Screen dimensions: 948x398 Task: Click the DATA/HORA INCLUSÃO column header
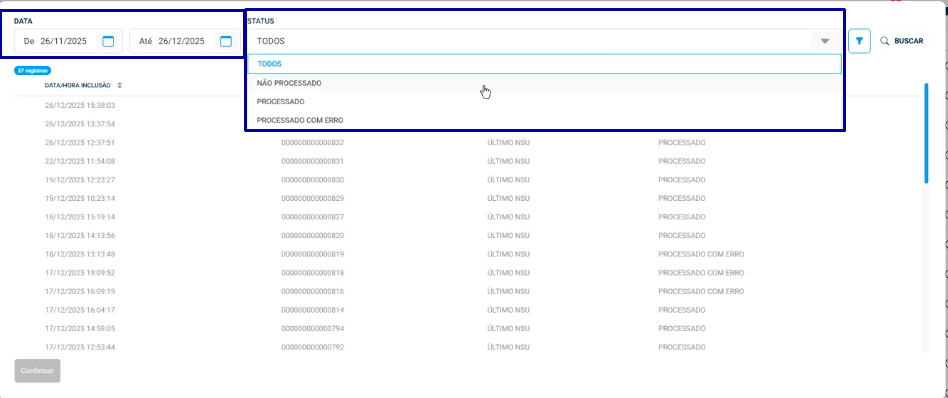click(x=77, y=85)
